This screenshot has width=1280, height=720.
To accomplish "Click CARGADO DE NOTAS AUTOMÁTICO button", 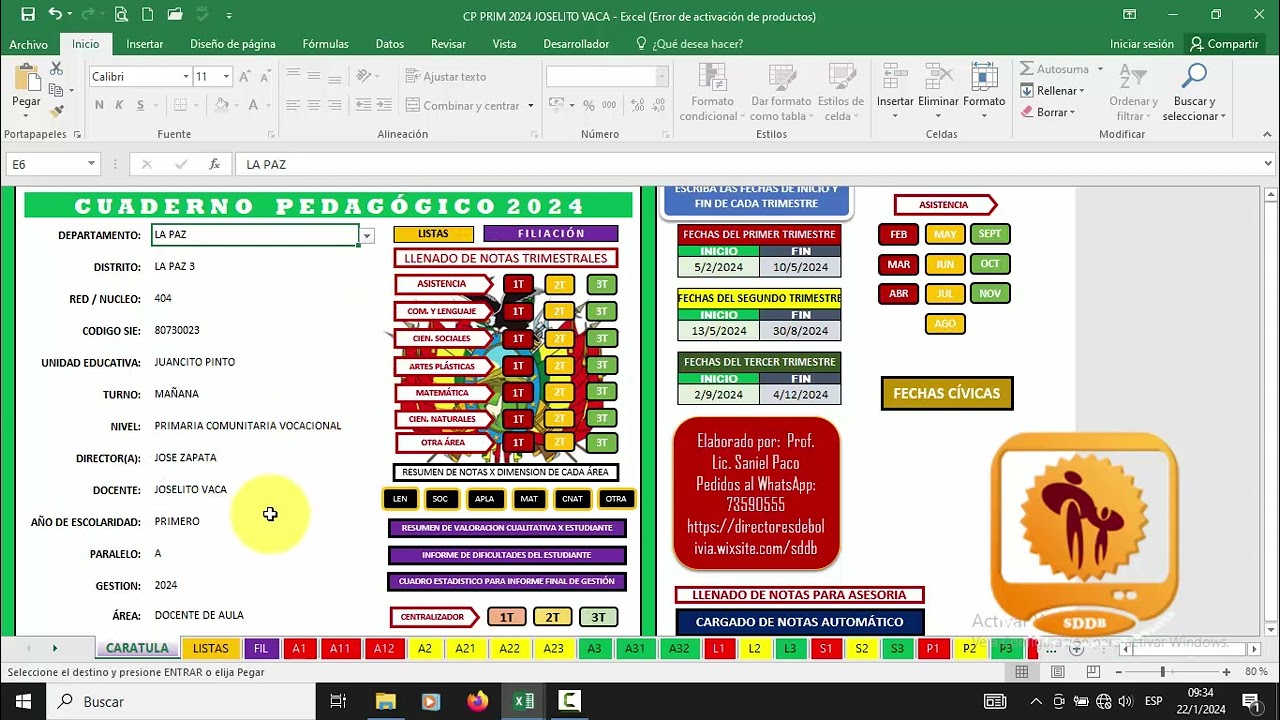I will 800,621.
